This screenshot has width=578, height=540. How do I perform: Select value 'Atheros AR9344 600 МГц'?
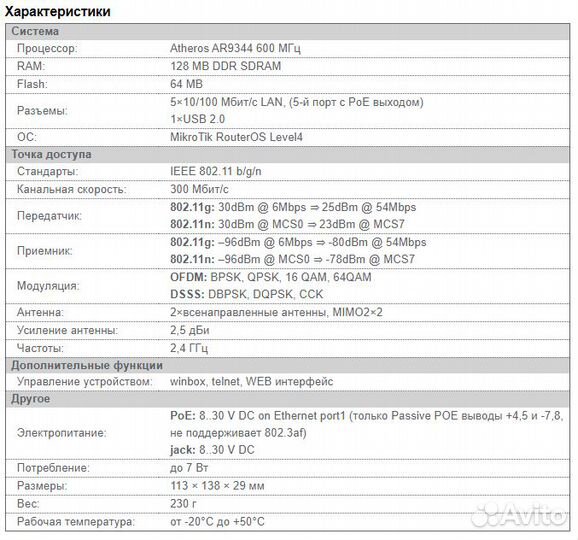coord(235,48)
